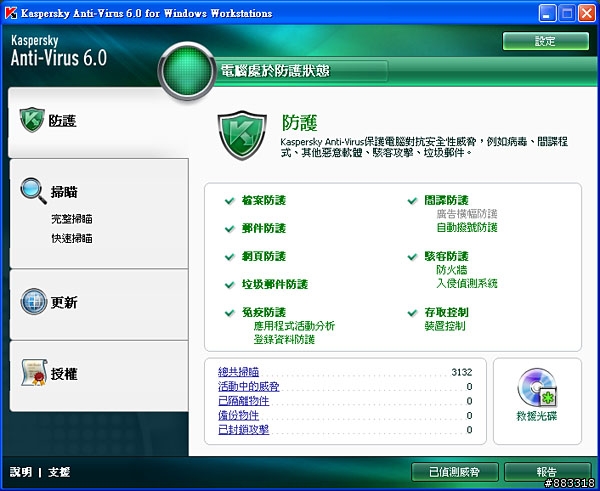The width and height of the screenshot is (600, 491).
Task: Click 防火牆 sub-item
Action: [x=452, y=270]
